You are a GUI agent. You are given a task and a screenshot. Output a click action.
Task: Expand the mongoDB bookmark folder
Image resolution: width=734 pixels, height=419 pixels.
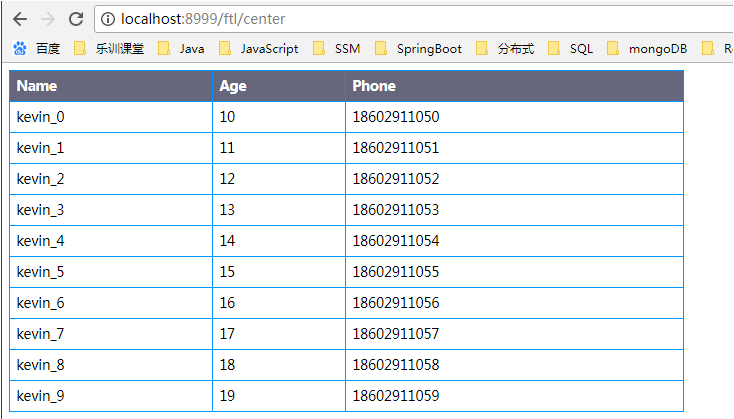[x=648, y=48]
